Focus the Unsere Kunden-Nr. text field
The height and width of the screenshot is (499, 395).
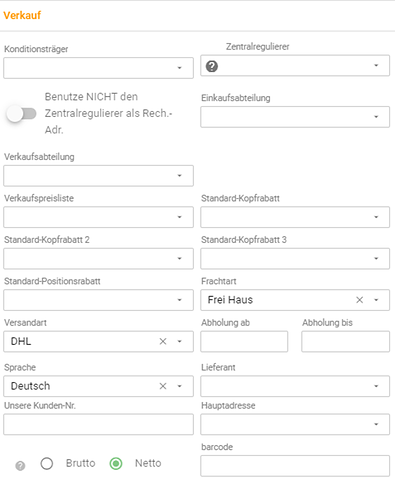(98, 424)
